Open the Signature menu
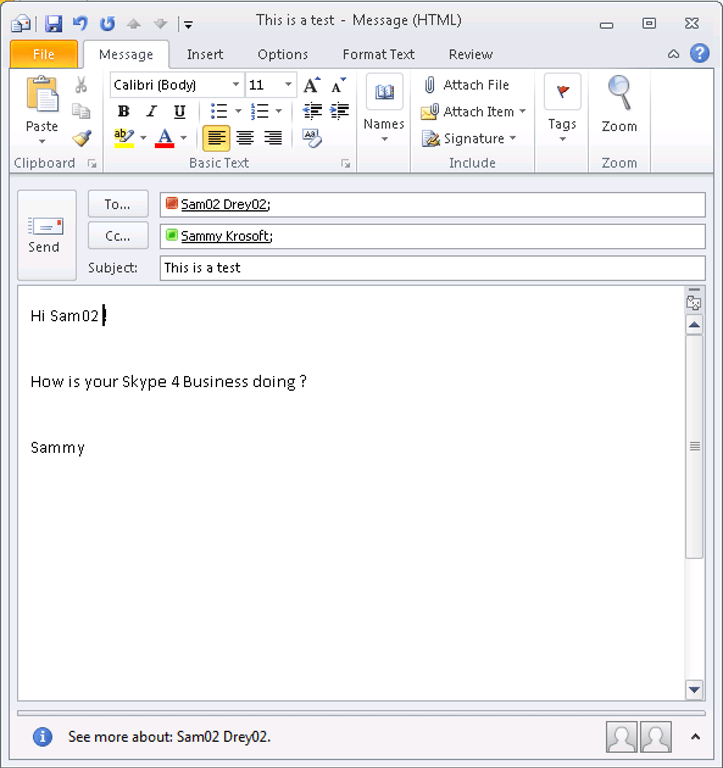 tap(469, 139)
